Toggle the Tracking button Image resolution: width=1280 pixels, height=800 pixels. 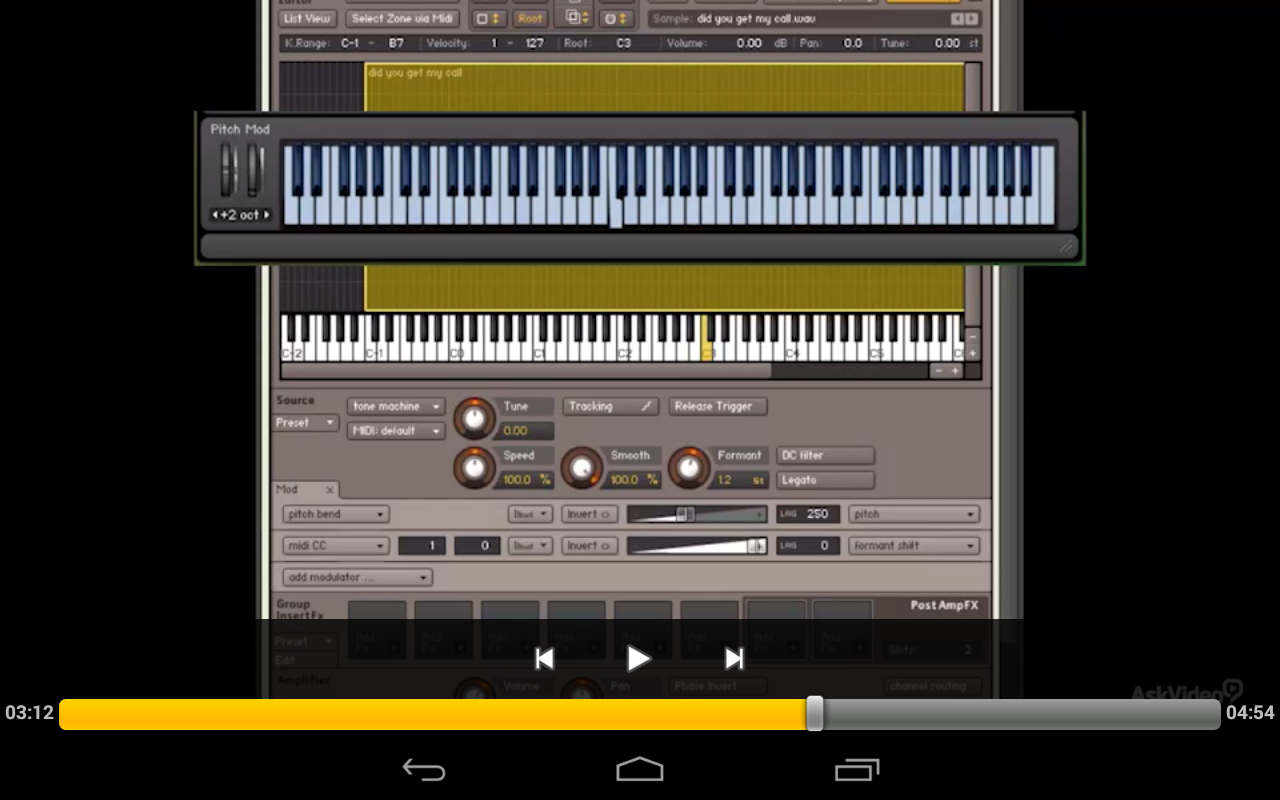click(x=610, y=407)
